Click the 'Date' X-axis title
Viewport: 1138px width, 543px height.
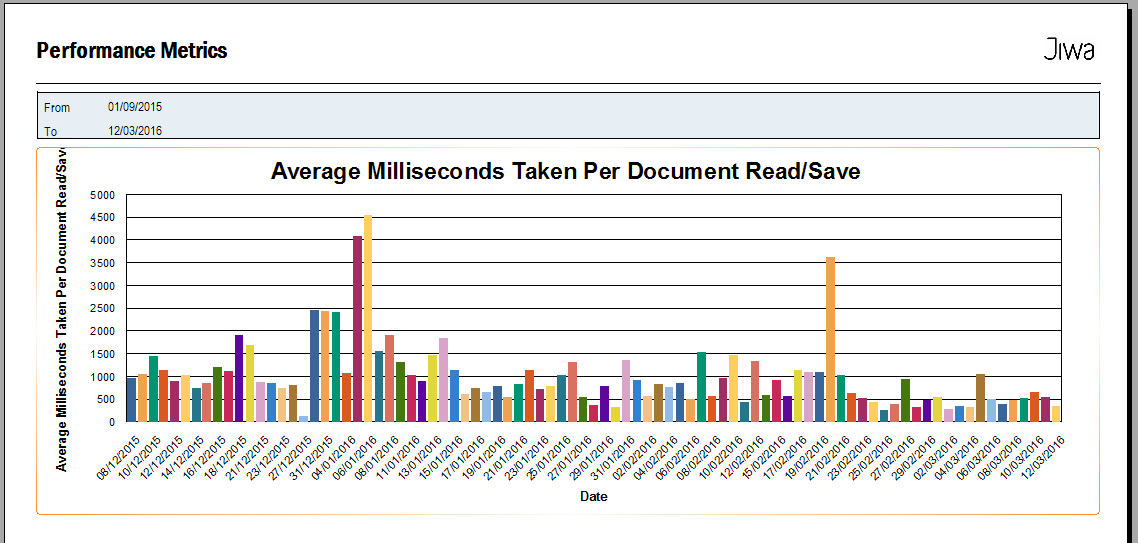(594, 496)
